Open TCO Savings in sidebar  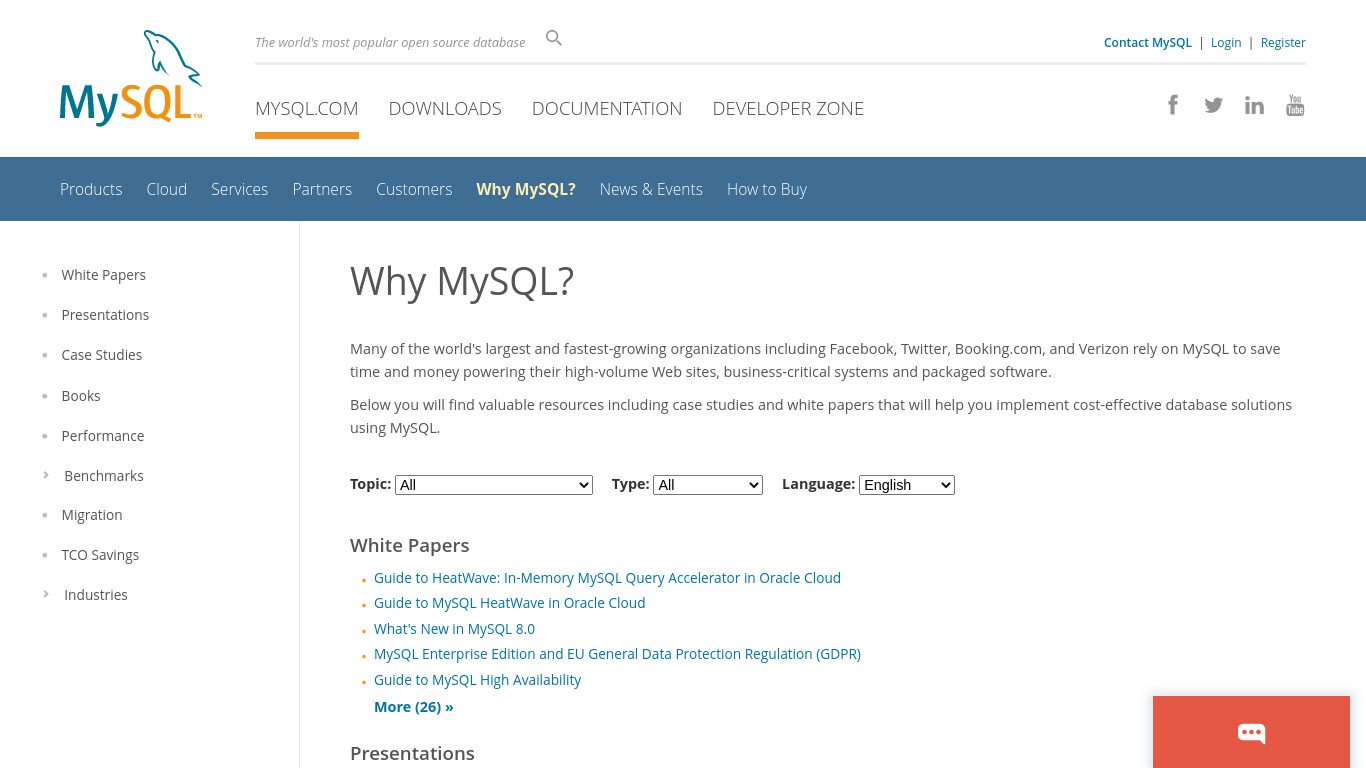[x=100, y=555]
